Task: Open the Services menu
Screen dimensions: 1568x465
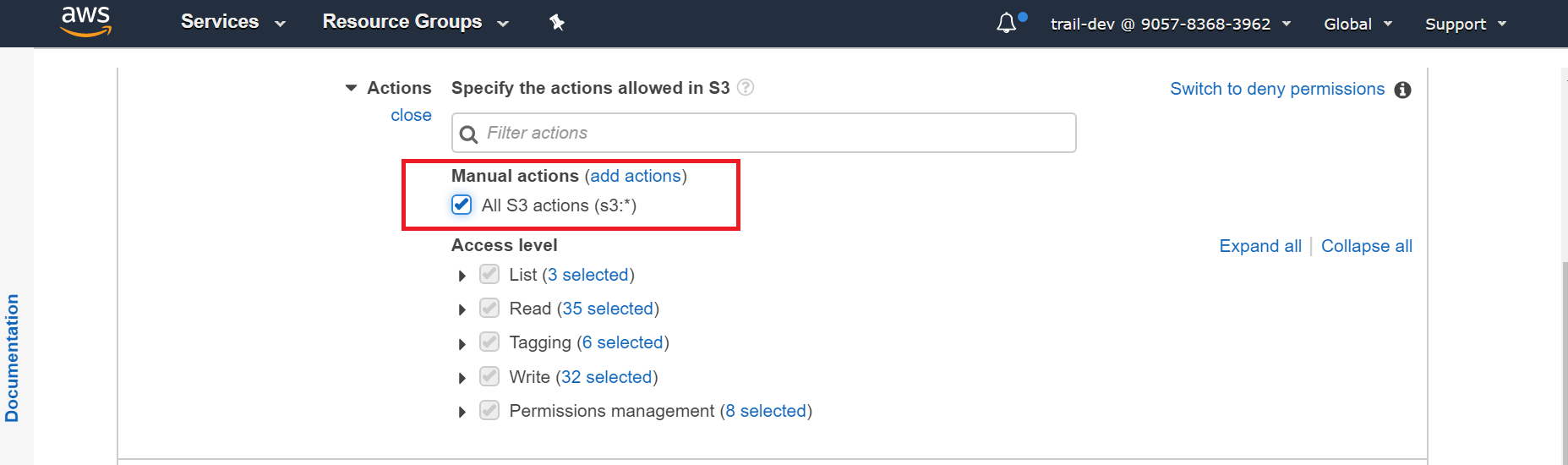Action: (232, 23)
